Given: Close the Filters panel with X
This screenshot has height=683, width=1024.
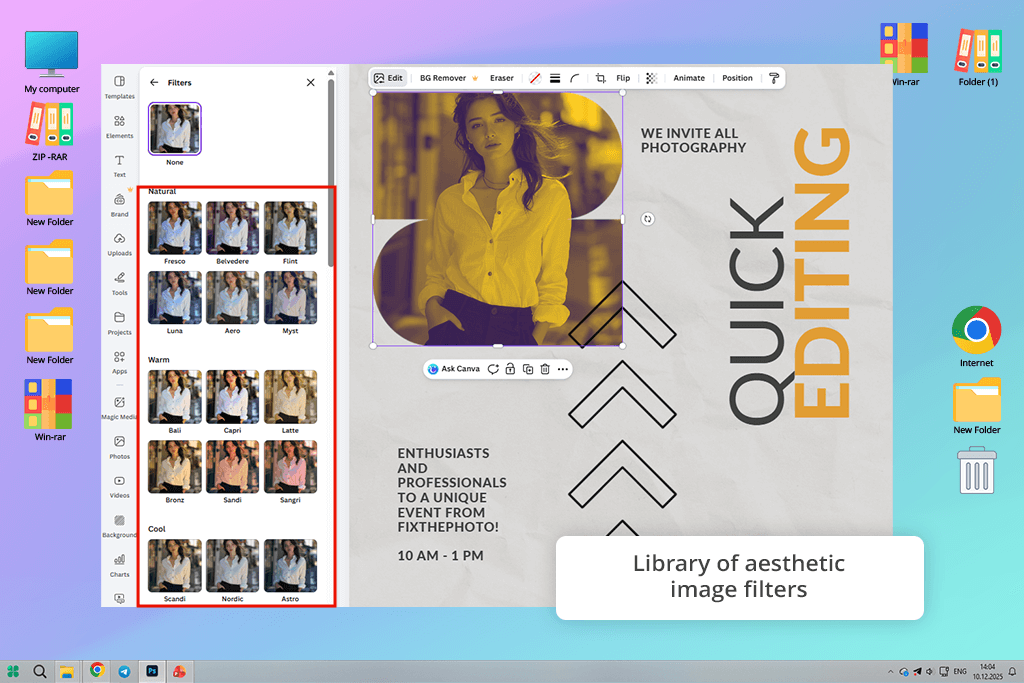Looking at the screenshot, I should point(311,82).
